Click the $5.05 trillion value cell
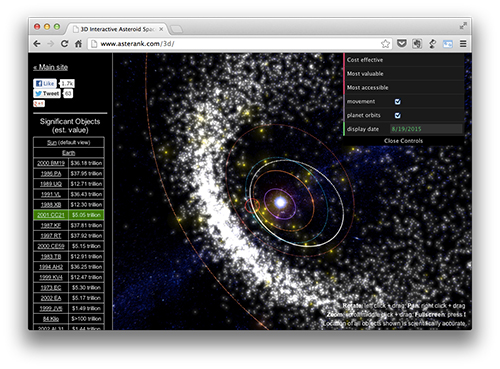The height and width of the screenshot is (369, 500). point(86,215)
